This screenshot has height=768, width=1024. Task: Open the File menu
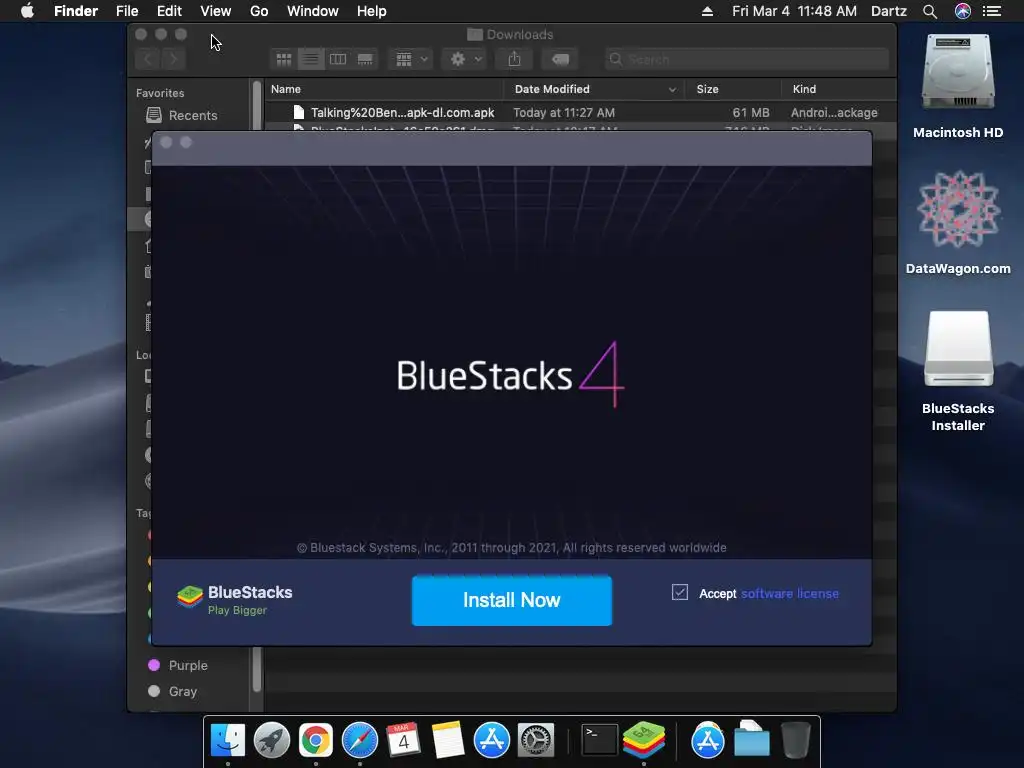tap(127, 11)
